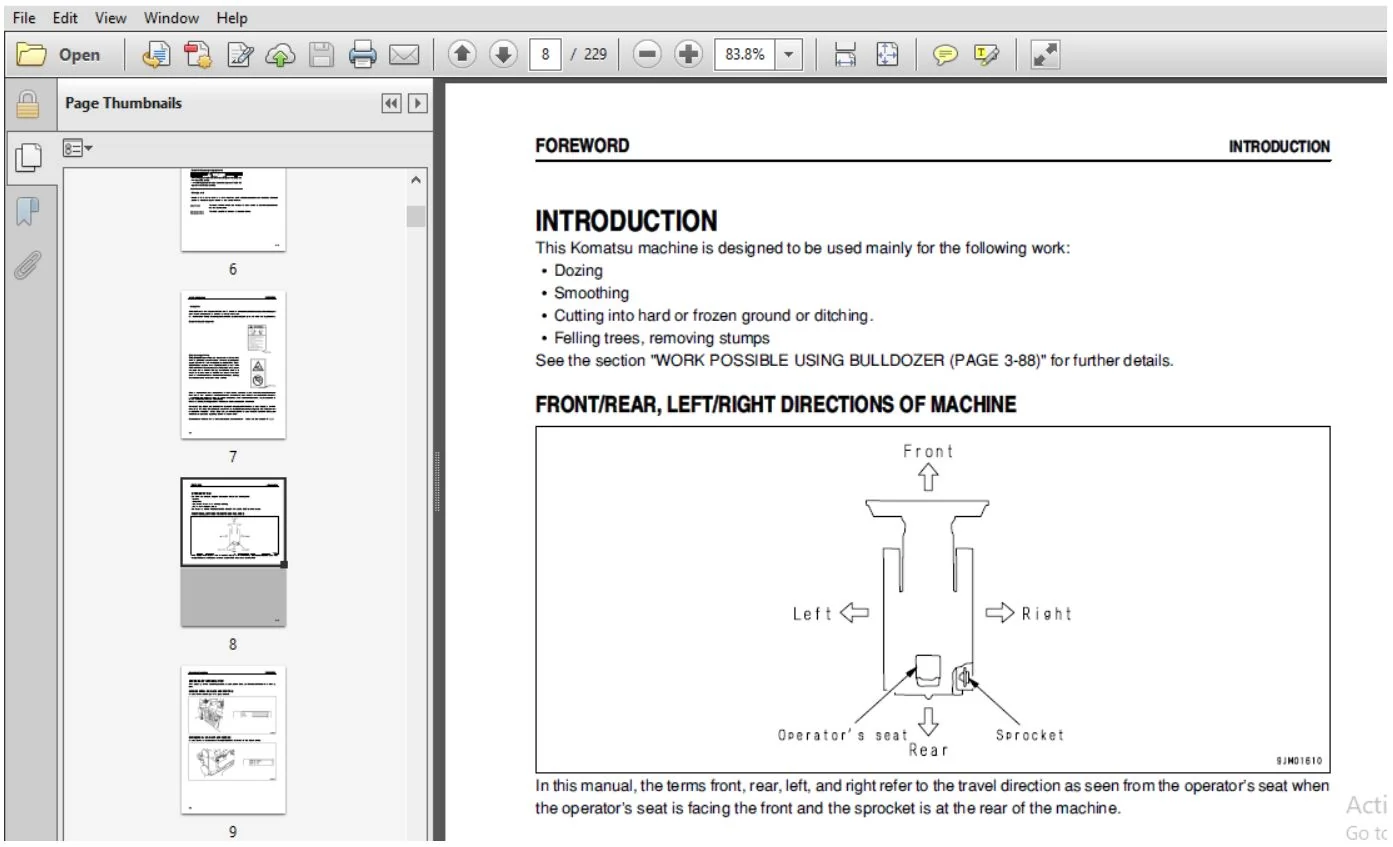
Task: Go to next page with down arrow
Action: 503,55
